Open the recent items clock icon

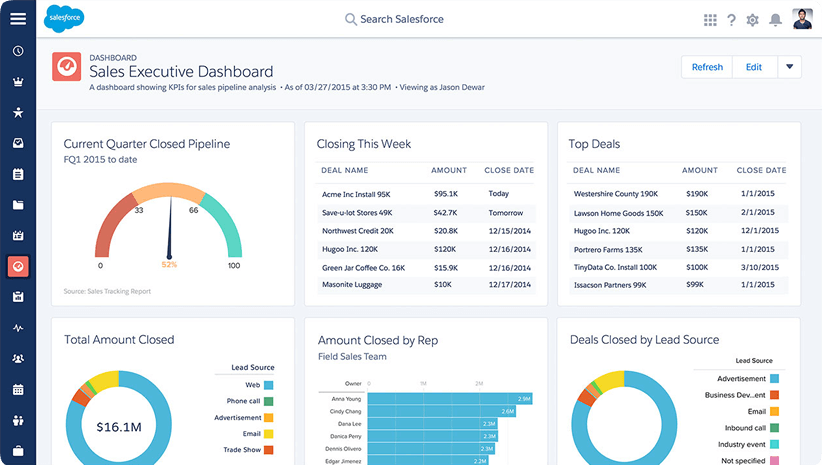(x=18, y=51)
